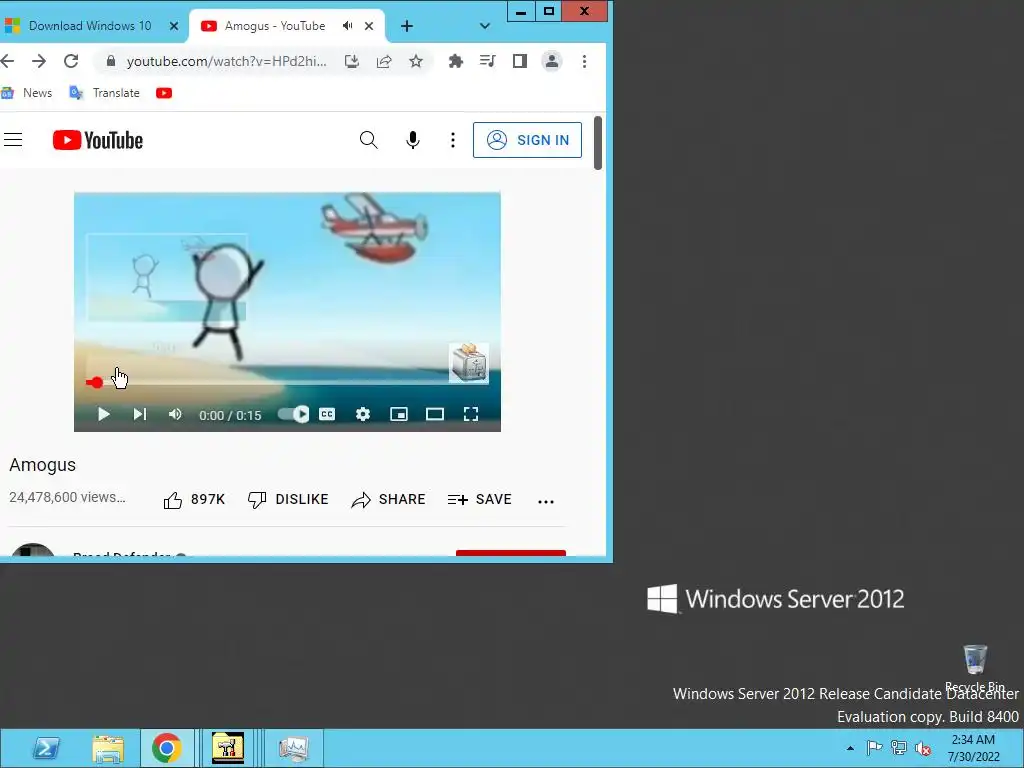Screen dimensions: 1024x768
Task: Open Chrome tab search chevron
Action: [485, 26]
